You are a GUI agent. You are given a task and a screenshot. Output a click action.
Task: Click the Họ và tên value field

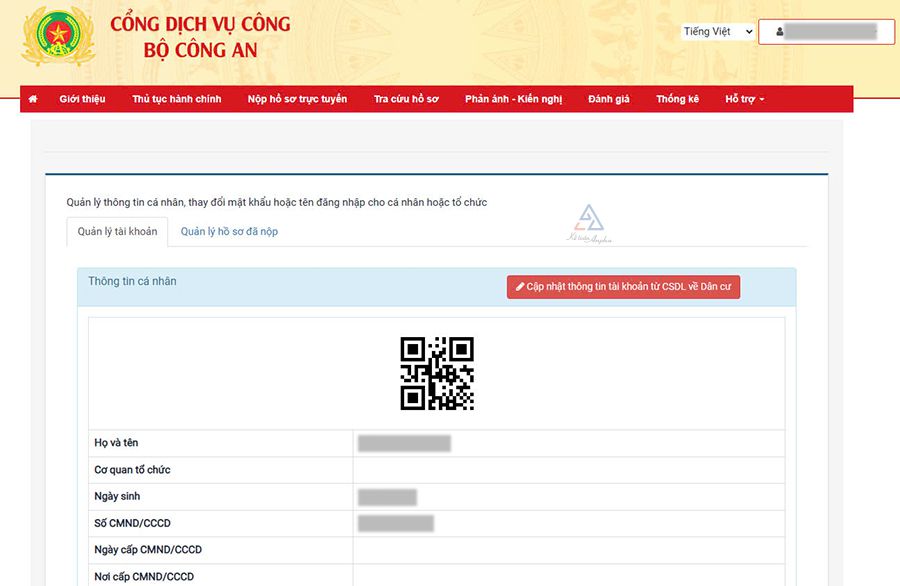[x=404, y=443]
